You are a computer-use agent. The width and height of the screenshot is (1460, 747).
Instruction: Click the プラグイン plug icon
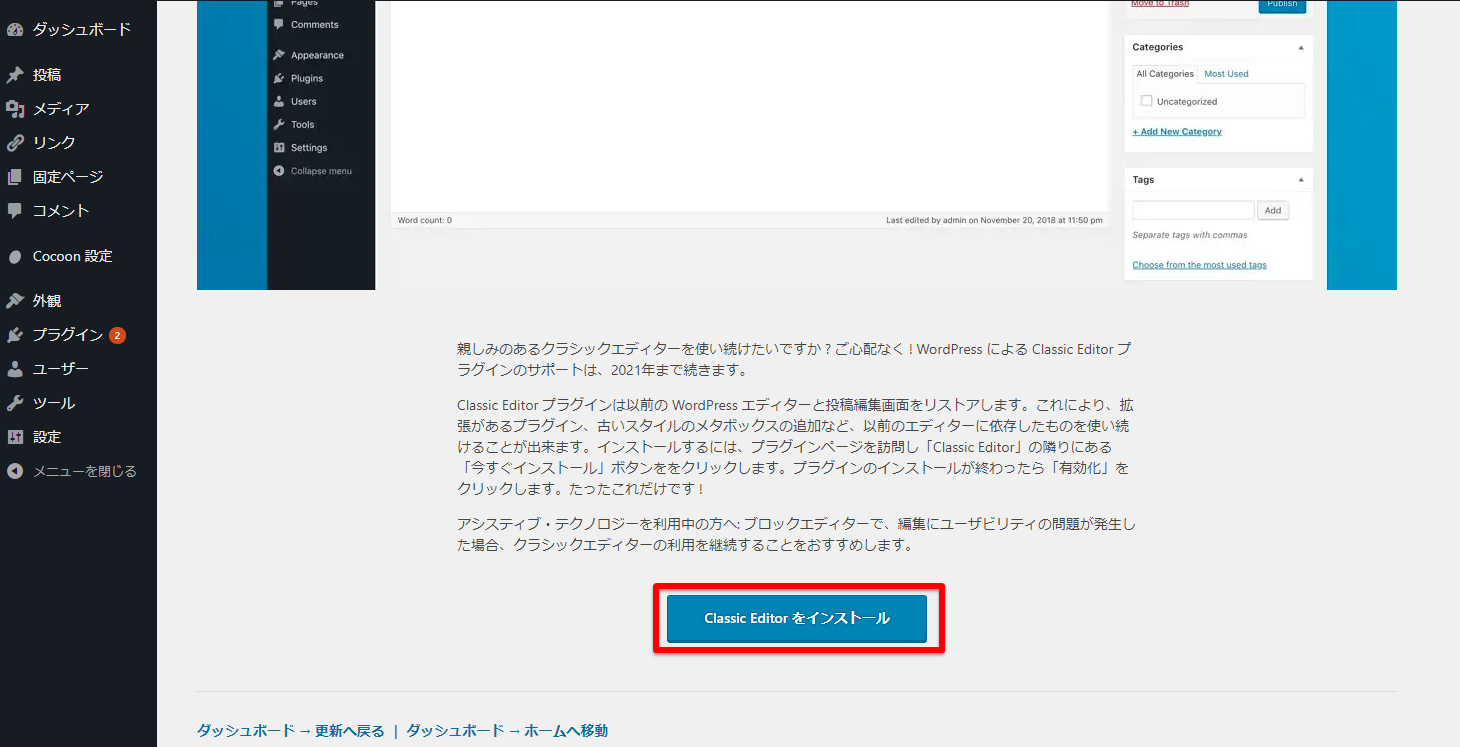(x=15, y=335)
